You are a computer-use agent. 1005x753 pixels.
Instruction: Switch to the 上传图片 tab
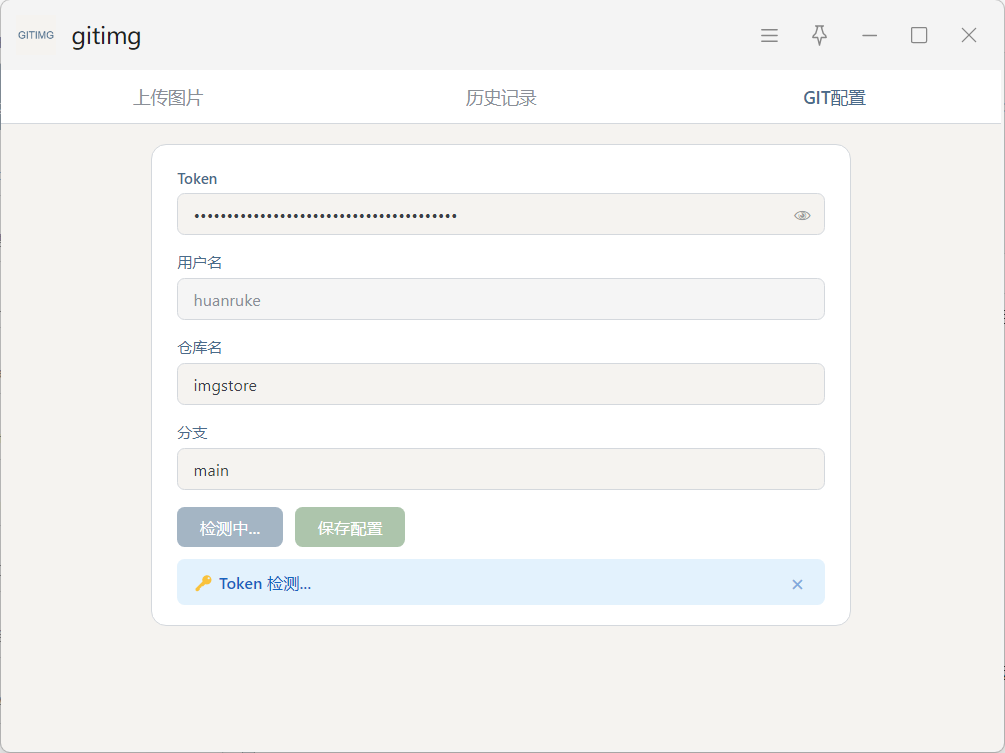pyautogui.click(x=168, y=97)
